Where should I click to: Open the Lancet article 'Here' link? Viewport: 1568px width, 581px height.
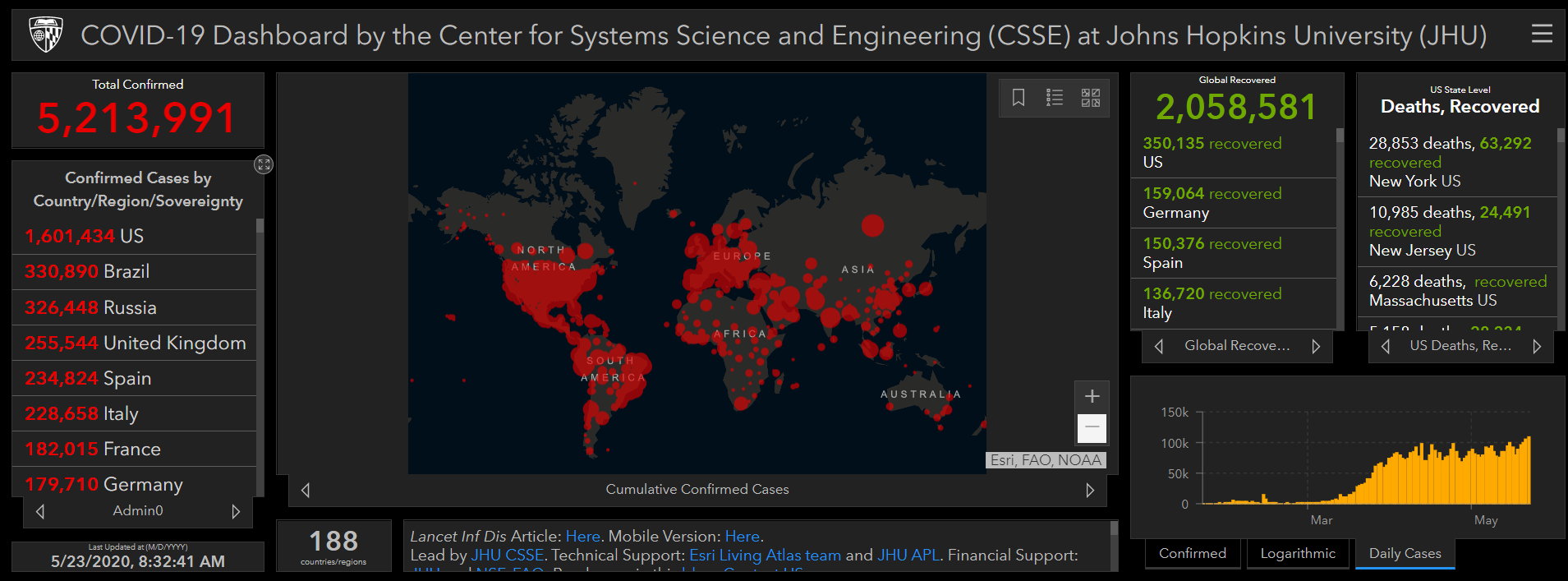point(582,536)
